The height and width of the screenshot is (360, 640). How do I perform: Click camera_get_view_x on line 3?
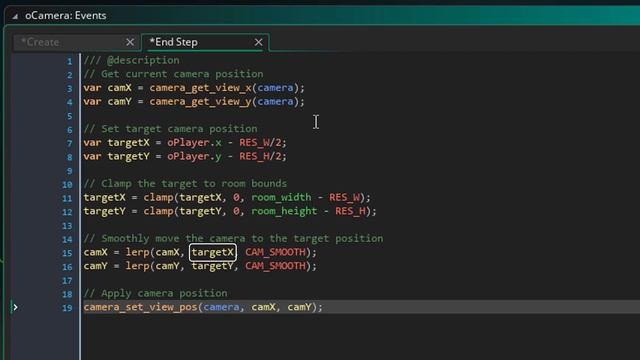[200, 88]
